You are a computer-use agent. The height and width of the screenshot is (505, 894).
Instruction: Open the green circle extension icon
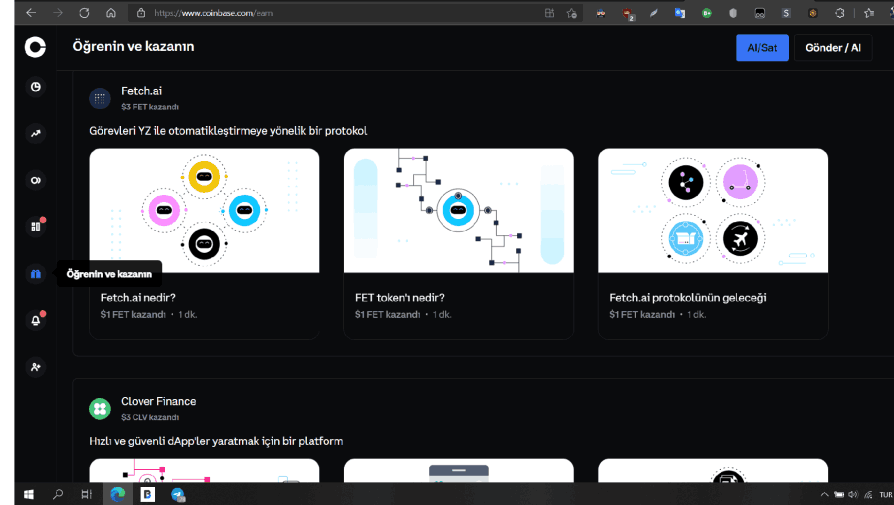[x=706, y=13]
